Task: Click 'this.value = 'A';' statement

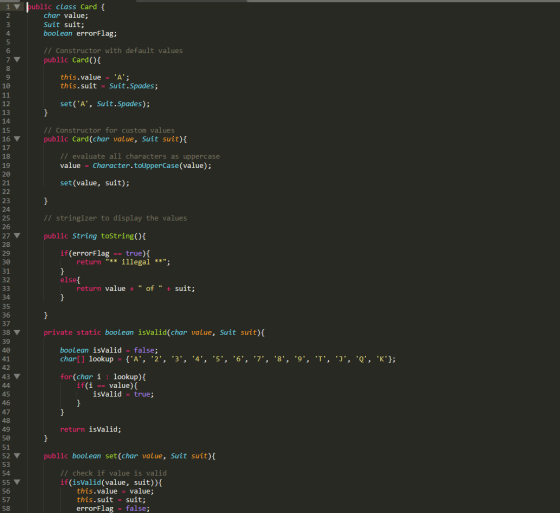Action: [x=95, y=77]
